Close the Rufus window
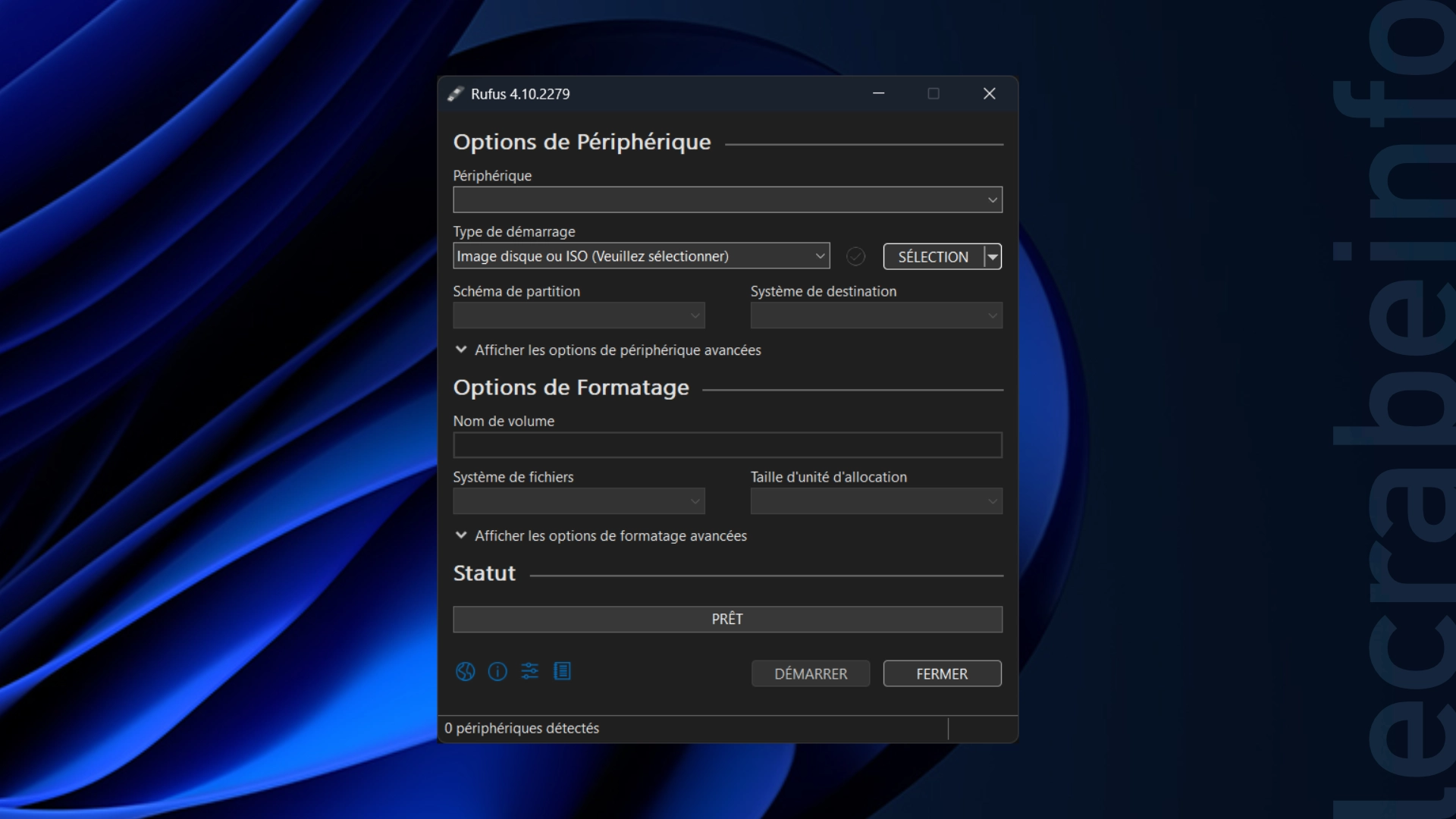Image resolution: width=1456 pixels, height=819 pixels. (x=990, y=93)
